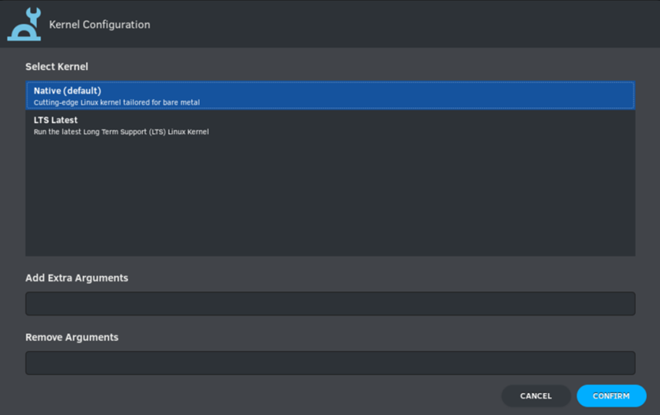This screenshot has width=660, height=415.
Task: Click the Select Kernel heading
Action: coord(57,67)
